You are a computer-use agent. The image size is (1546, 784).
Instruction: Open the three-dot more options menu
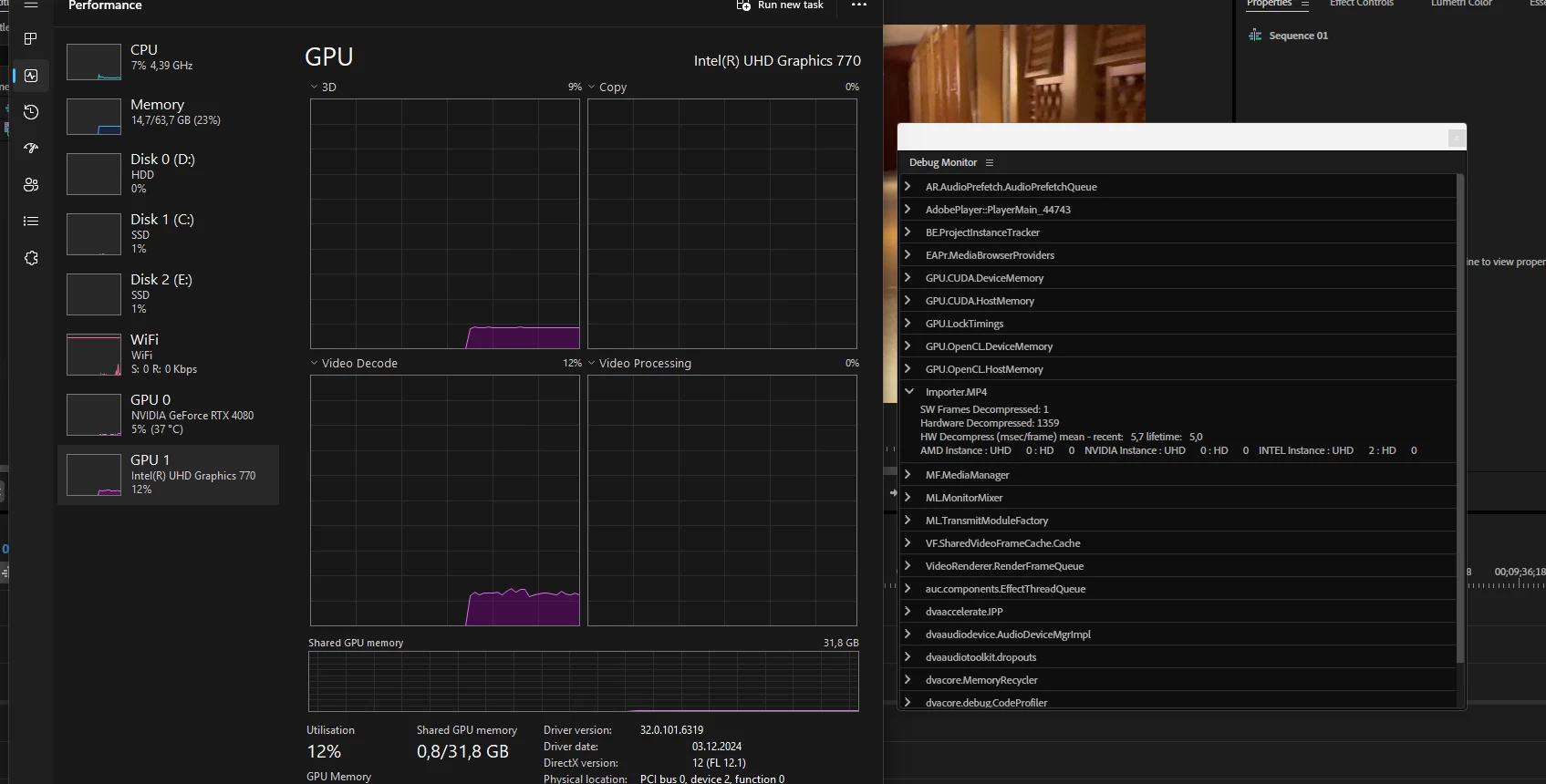tap(859, 5)
